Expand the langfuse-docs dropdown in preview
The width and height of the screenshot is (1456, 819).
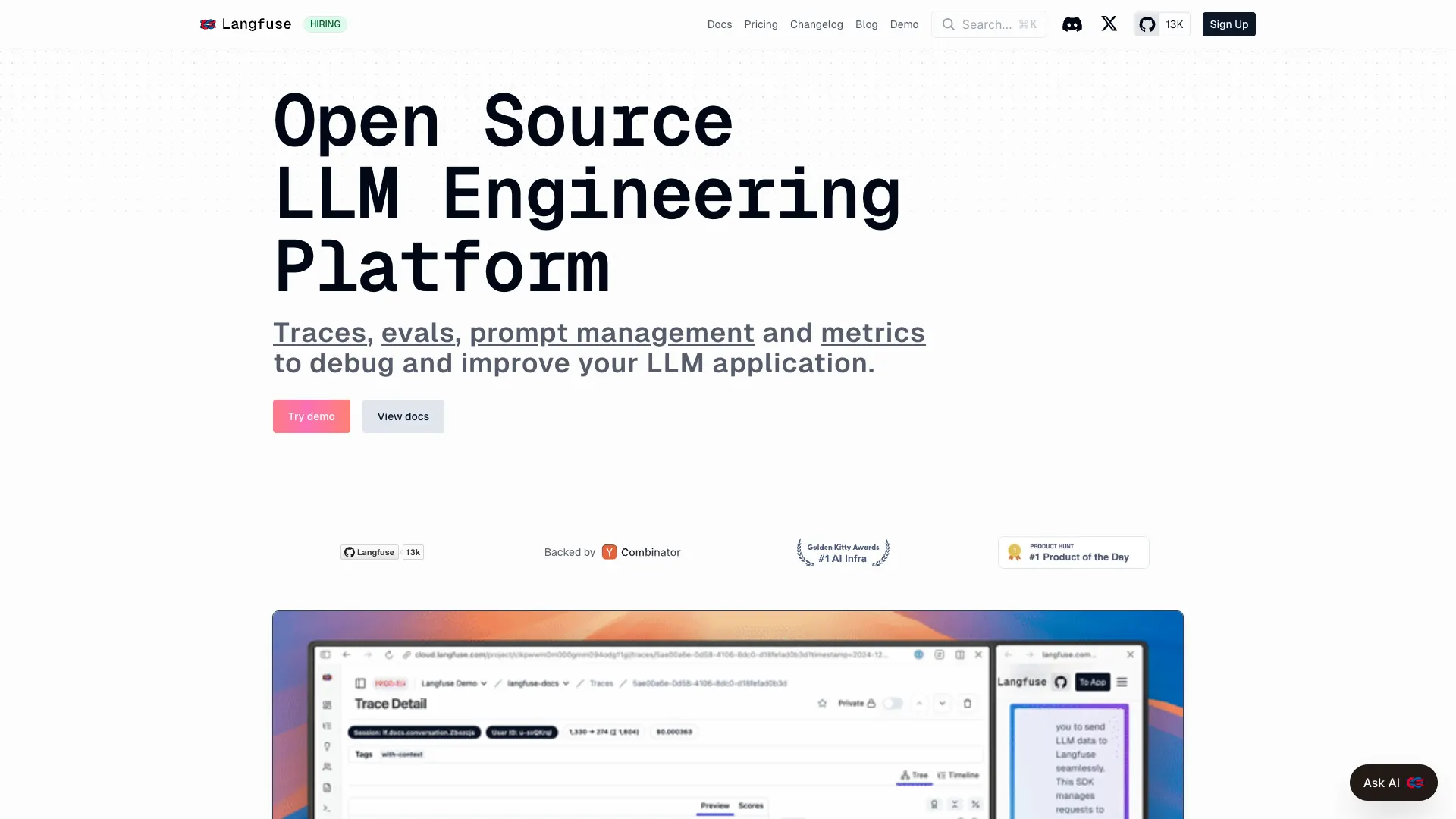538,683
